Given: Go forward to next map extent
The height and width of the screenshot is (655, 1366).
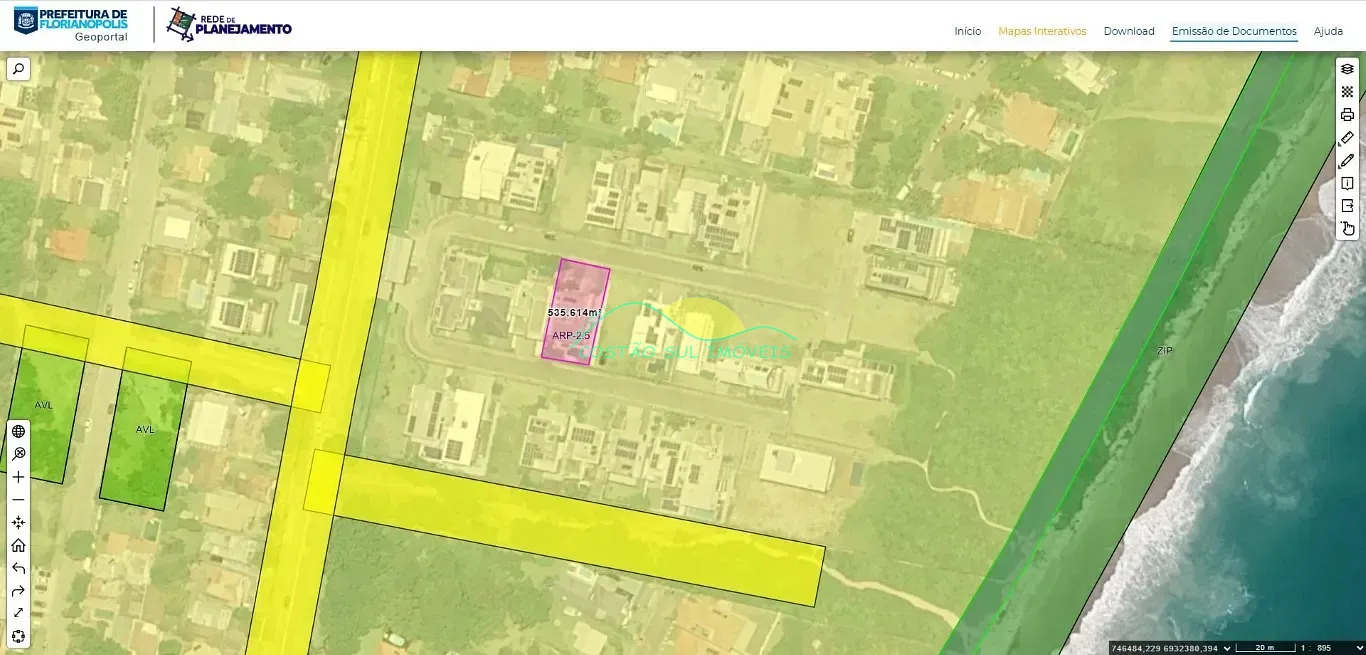Looking at the screenshot, I should pos(18,591).
